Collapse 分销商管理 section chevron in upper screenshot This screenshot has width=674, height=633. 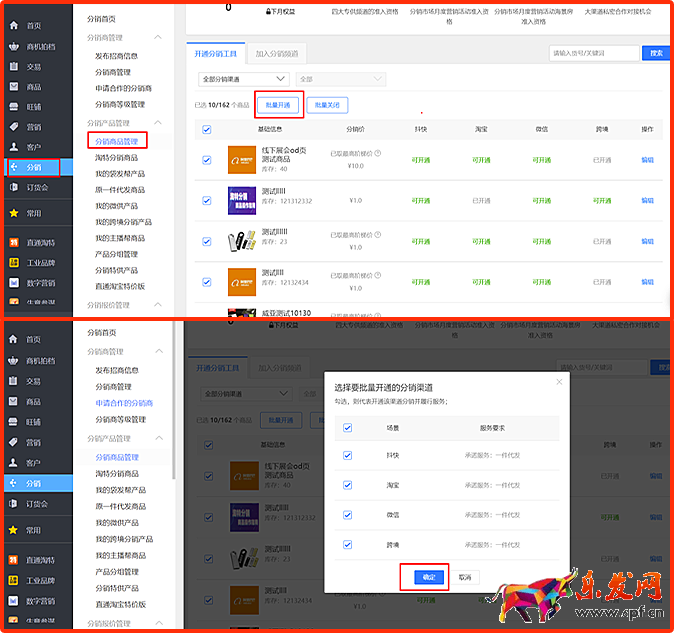point(158,37)
